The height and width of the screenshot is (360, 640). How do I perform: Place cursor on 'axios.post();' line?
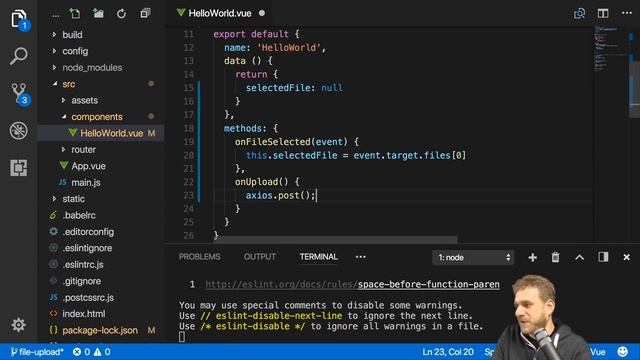(x=280, y=196)
